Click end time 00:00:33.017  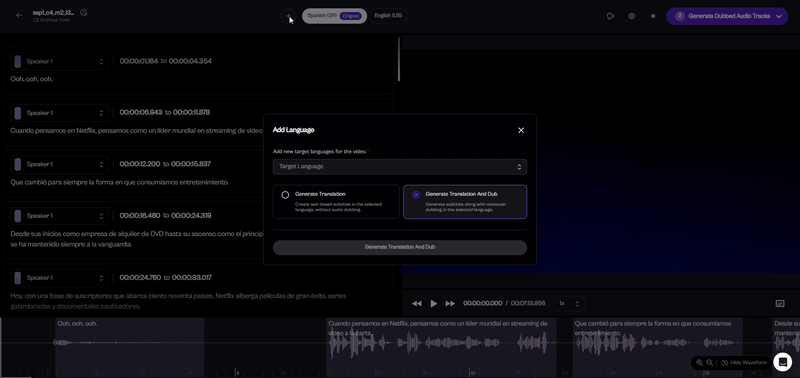(x=192, y=278)
